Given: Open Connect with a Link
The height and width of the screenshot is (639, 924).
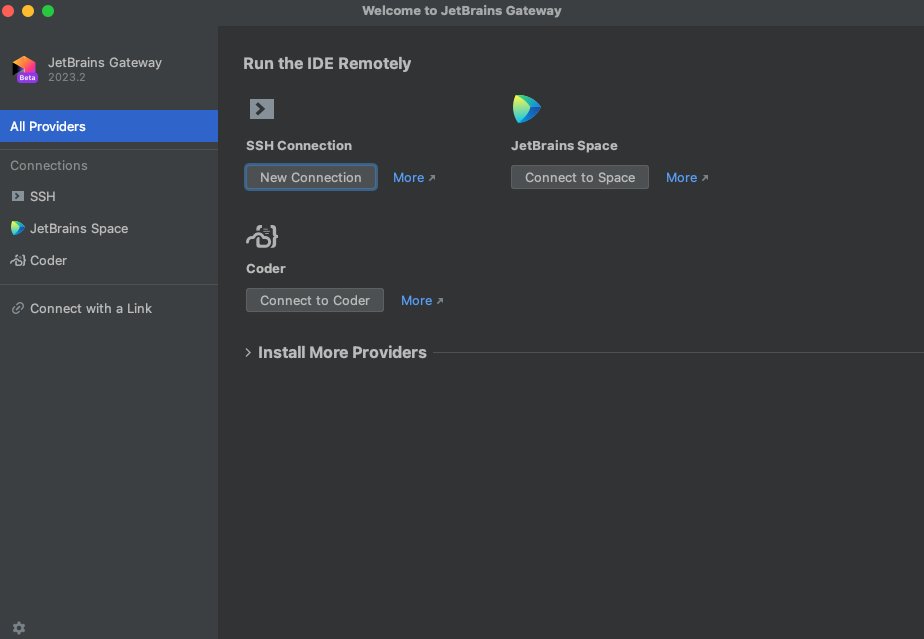Looking at the screenshot, I should click(89, 308).
